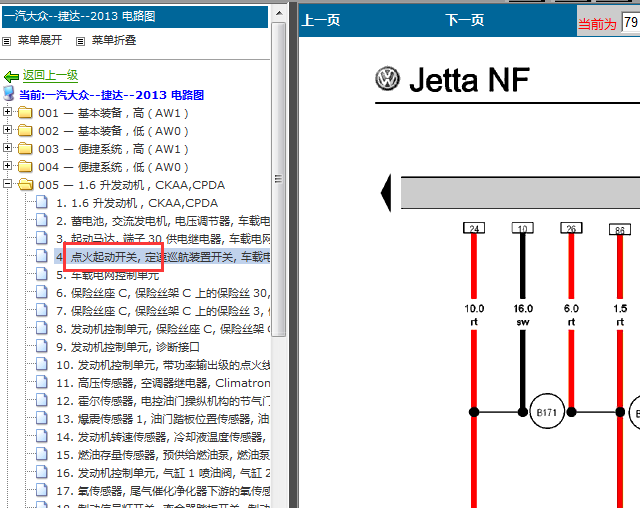
Task: Click folder icon of 003 便捷系统 高
Action: coord(25,148)
